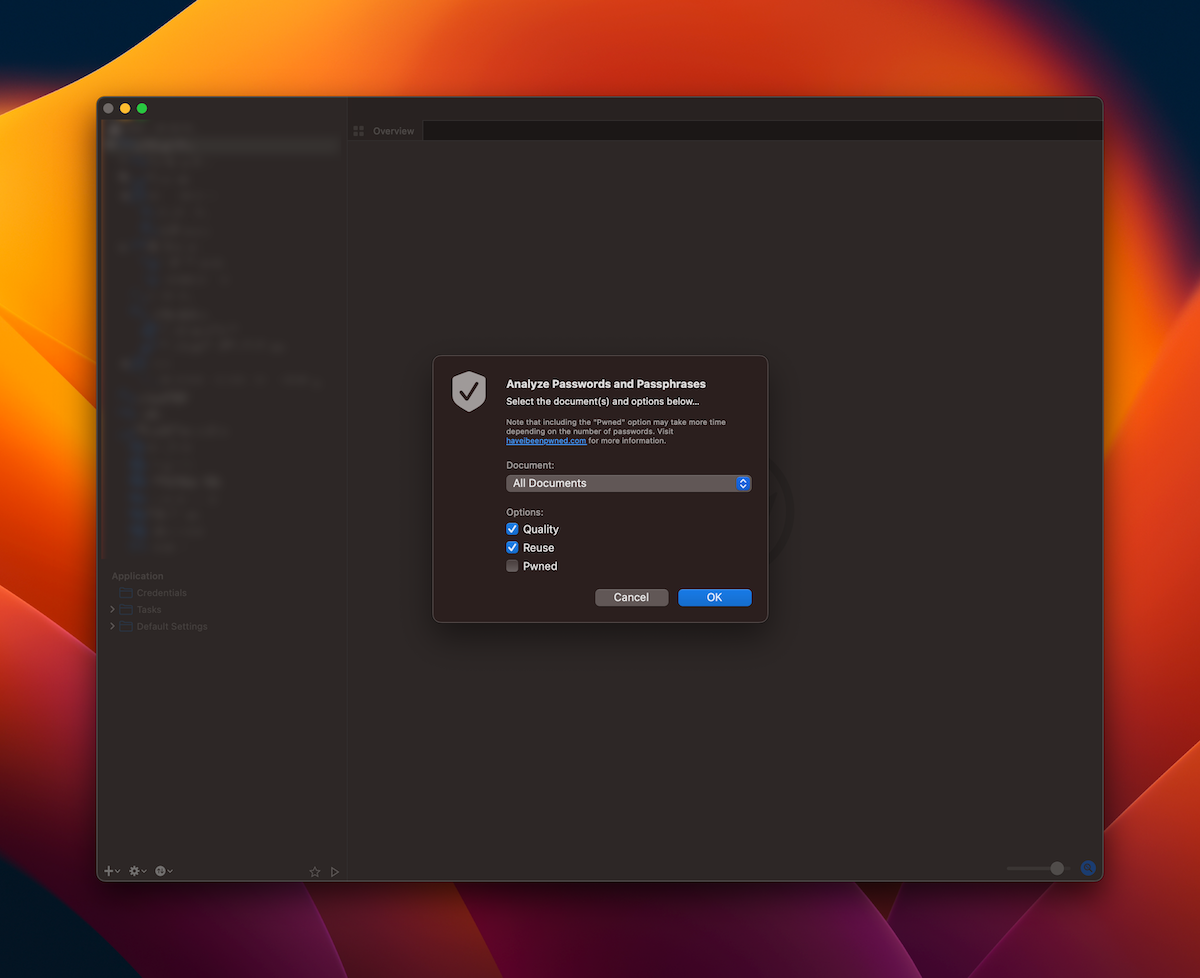Screen dimensions: 1200x978
Task: Click the Credentials folder icon
Action: point(126,593)
